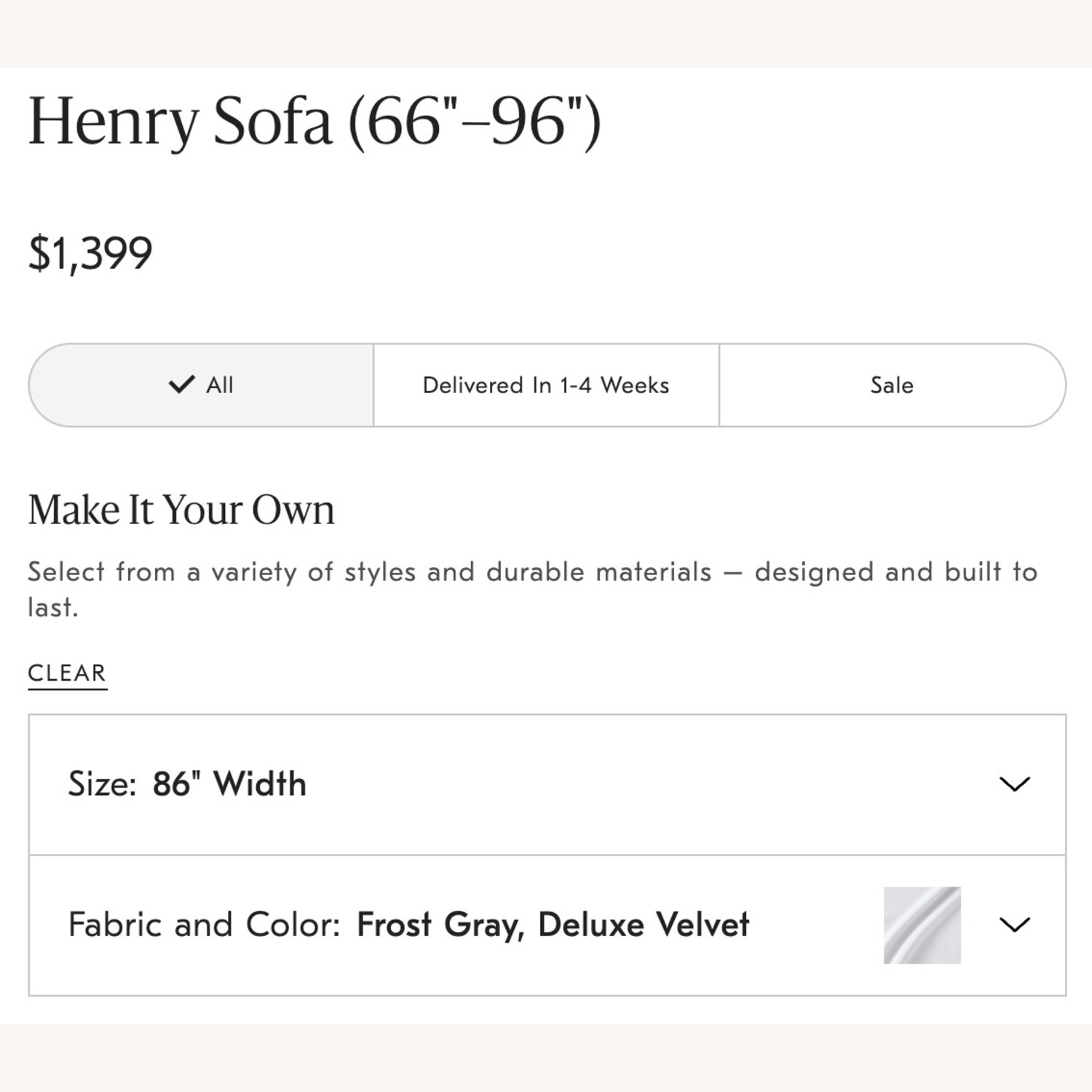1092x1092 pixels.
Task: Click the underlined CLEAR text link
Action: [x=66, y=673]
